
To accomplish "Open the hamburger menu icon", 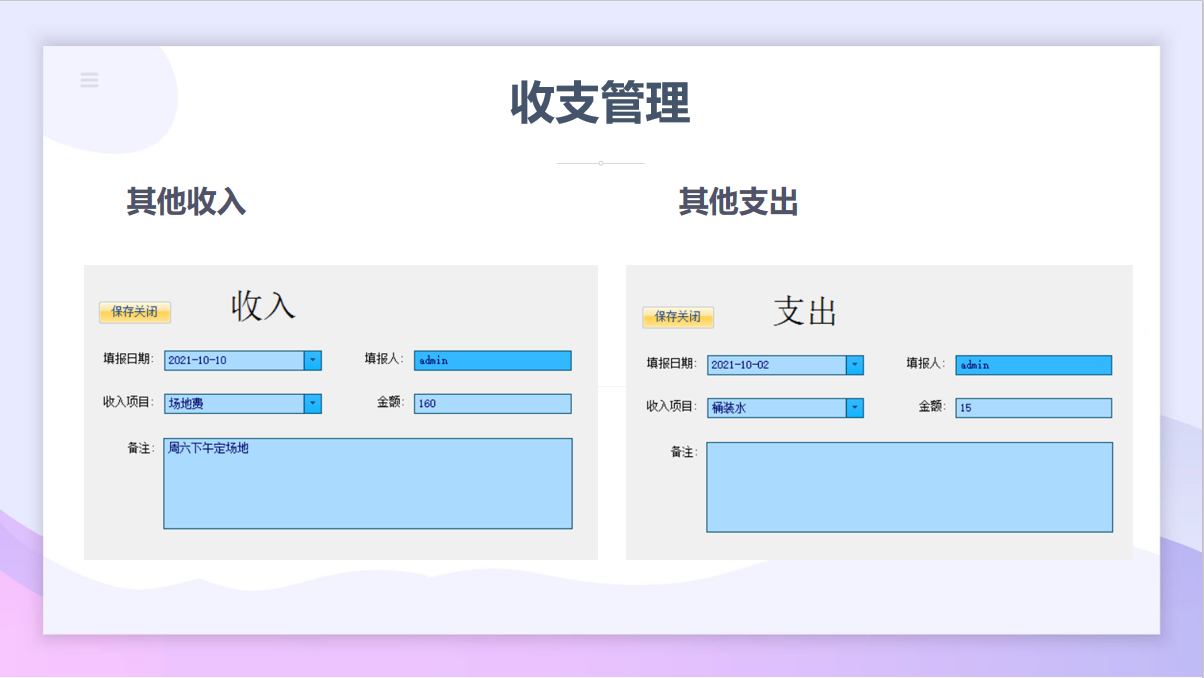I will point(89,80).
